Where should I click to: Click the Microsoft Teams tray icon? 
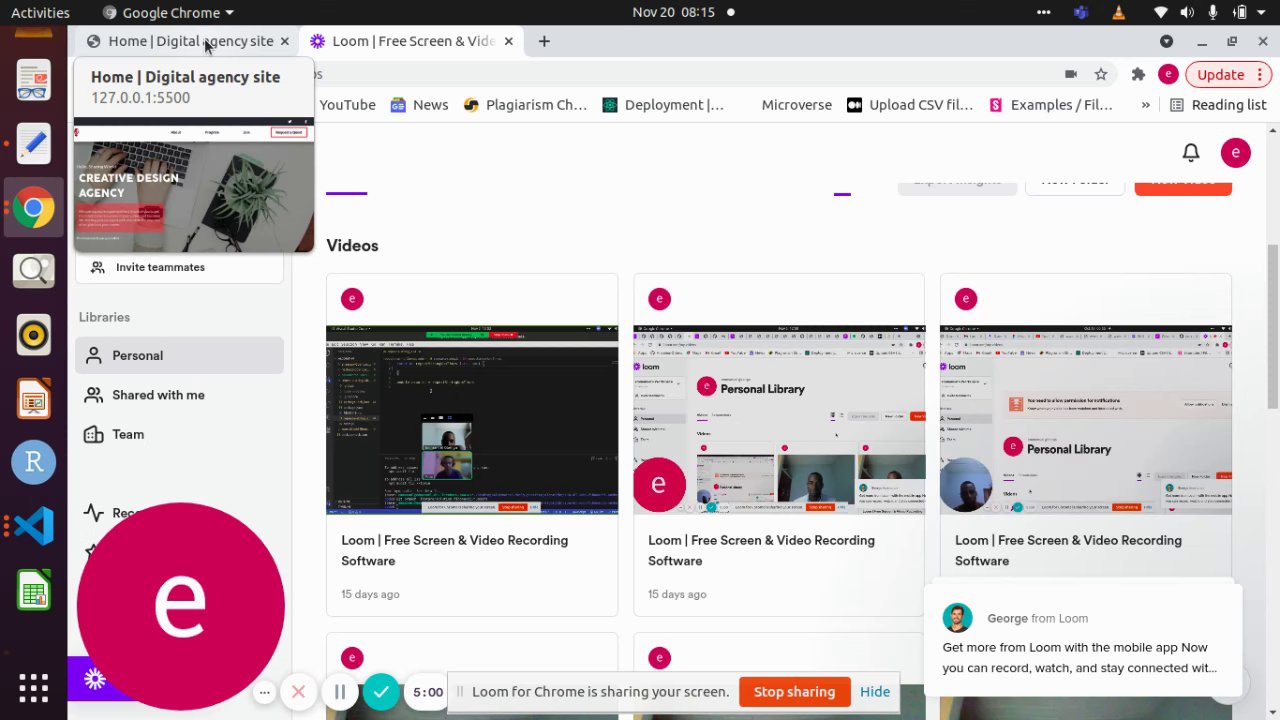[x=1080, y=12]
